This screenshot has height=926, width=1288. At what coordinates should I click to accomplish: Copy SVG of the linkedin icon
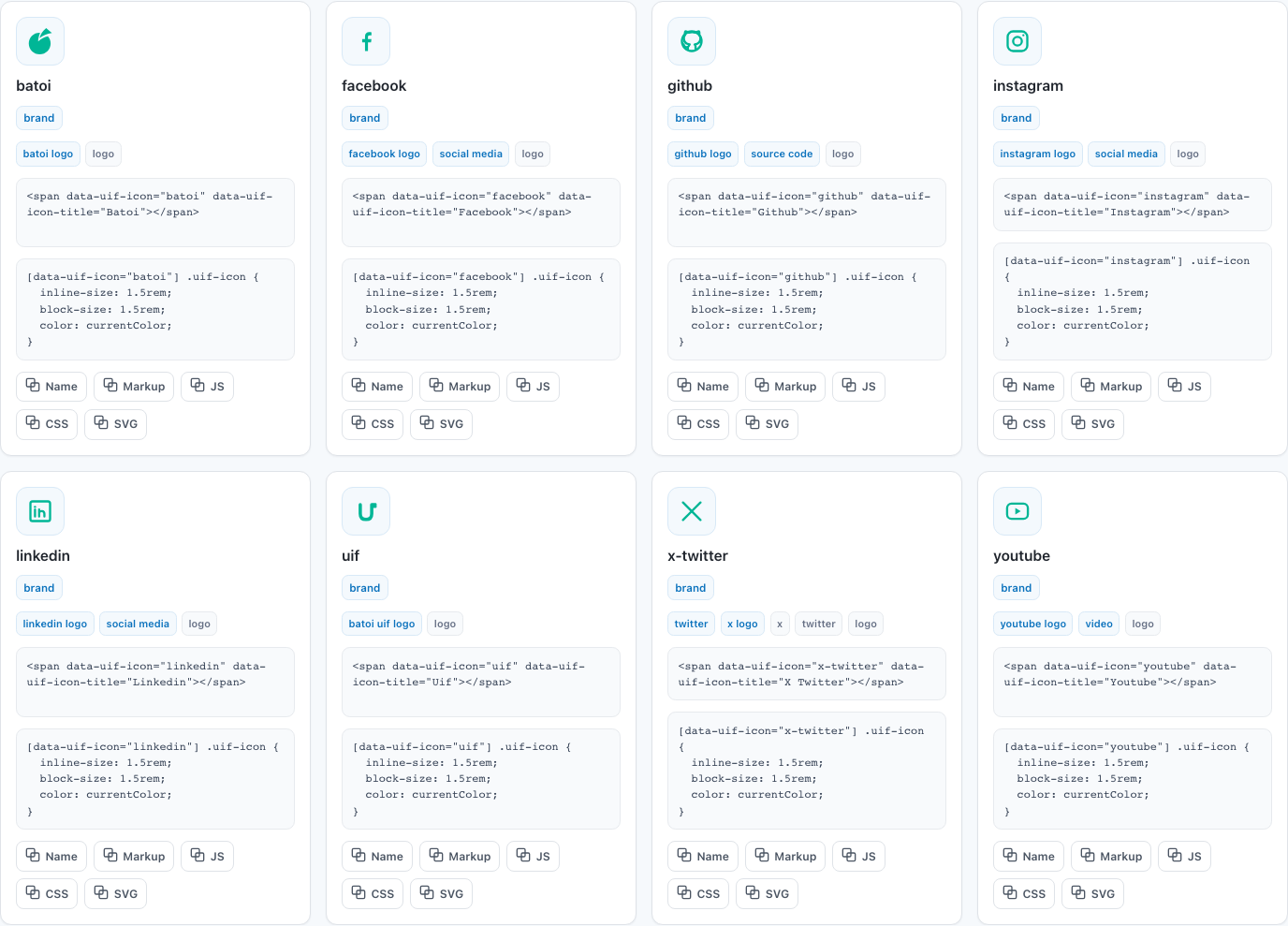point(116,894)
